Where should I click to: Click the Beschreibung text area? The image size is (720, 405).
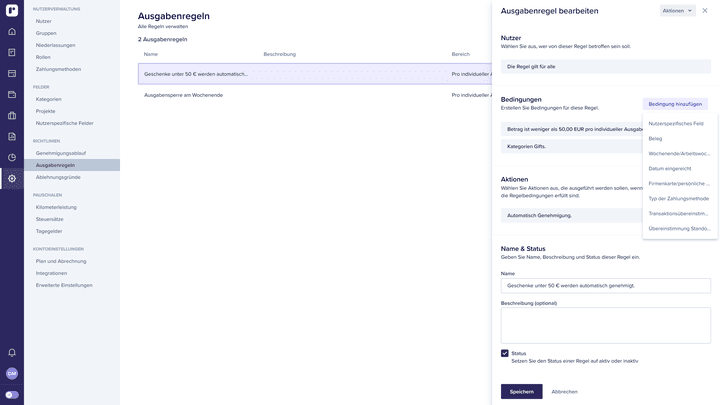tap(606, 326)
